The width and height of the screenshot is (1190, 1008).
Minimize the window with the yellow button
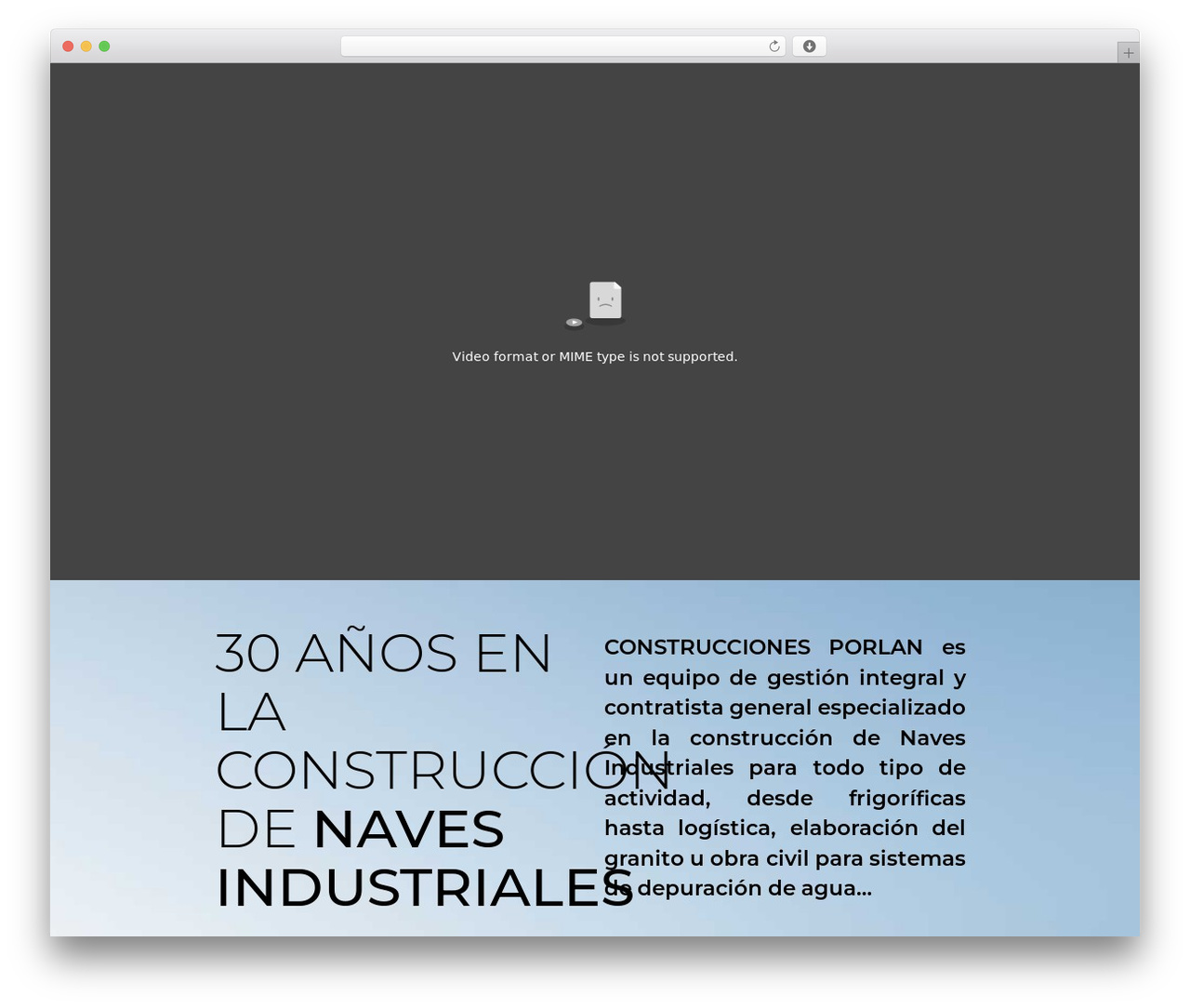[x=86, y=46]
